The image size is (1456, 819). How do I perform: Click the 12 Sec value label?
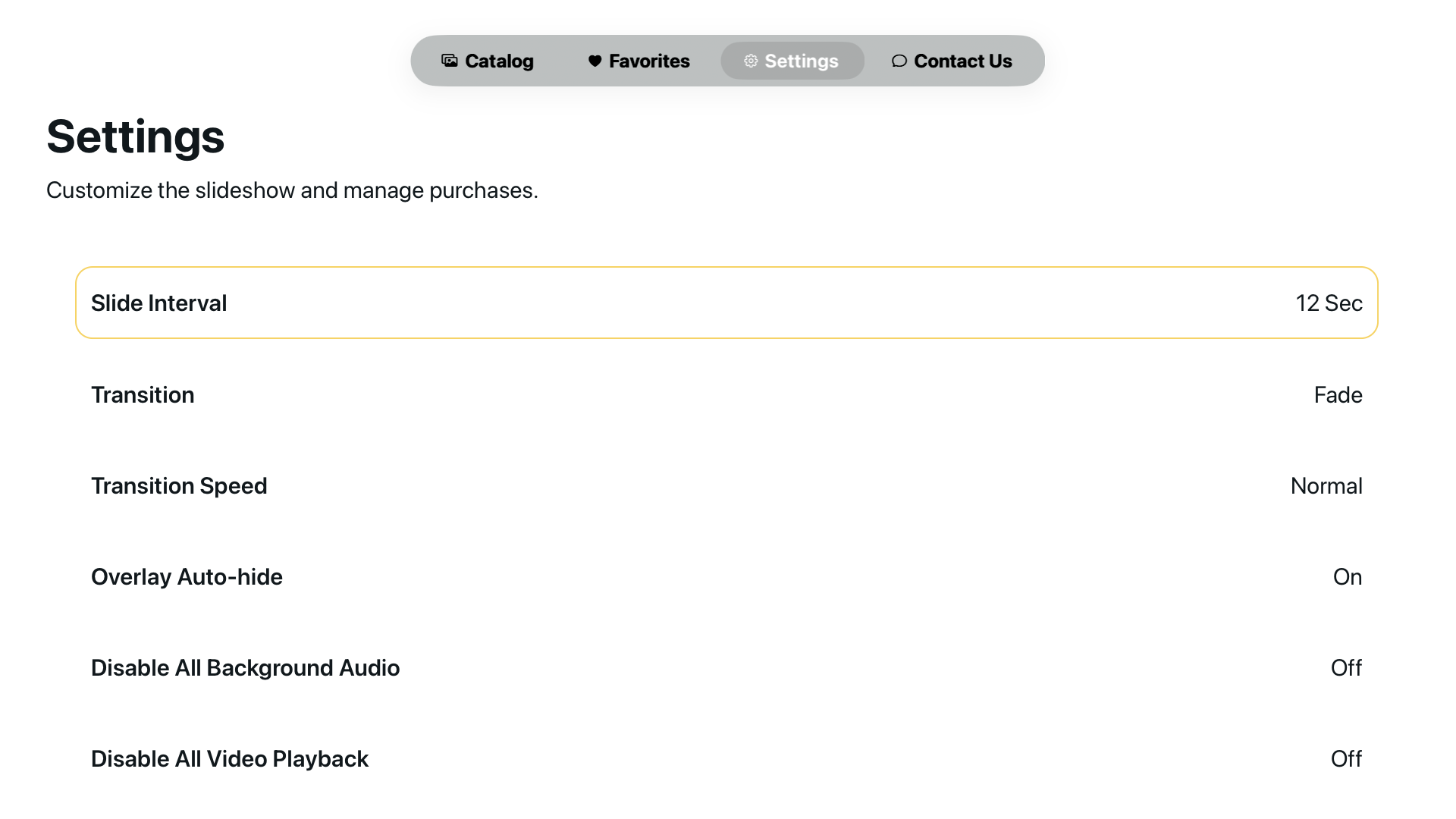(x=1329, y=303)
